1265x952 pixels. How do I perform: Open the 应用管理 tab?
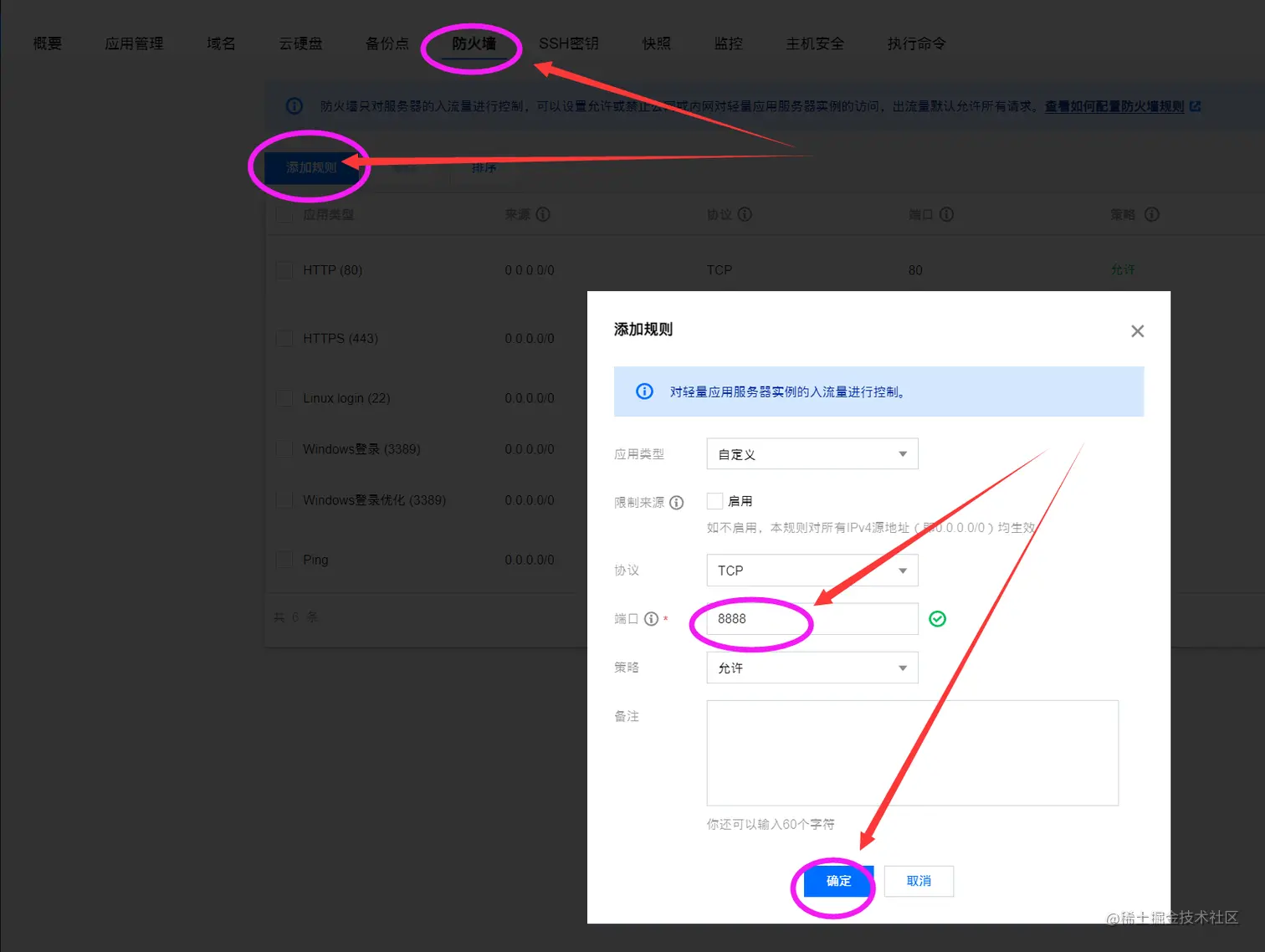coord(134,44)
